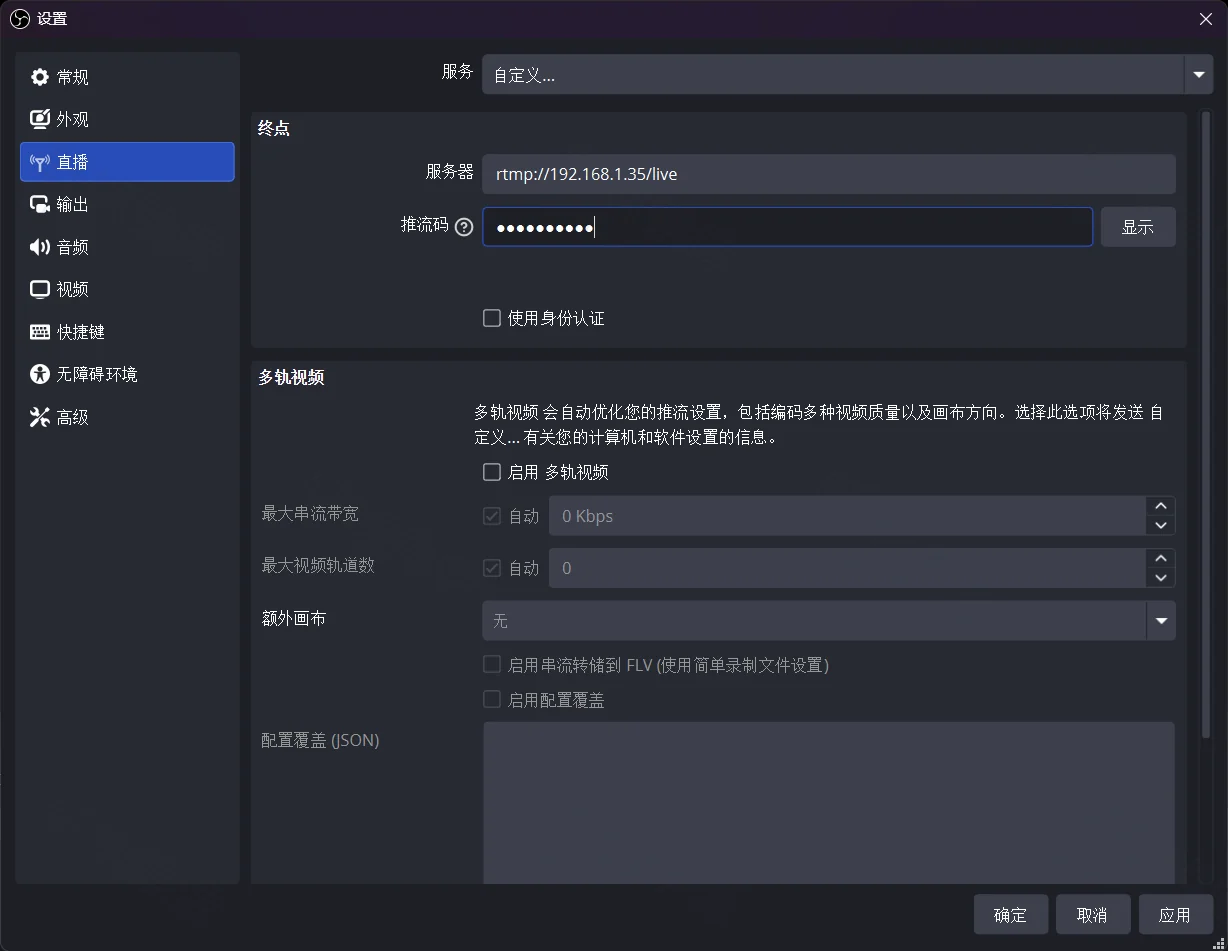
Task: Open the 常规 settings tab
Action: pyautogui.click(x=127, y=77)
